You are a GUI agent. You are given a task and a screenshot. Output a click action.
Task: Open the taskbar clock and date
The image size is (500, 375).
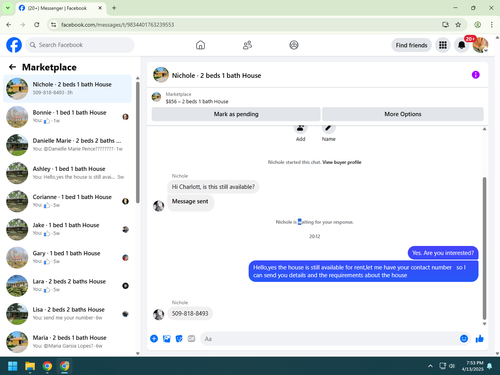point(473,366)
